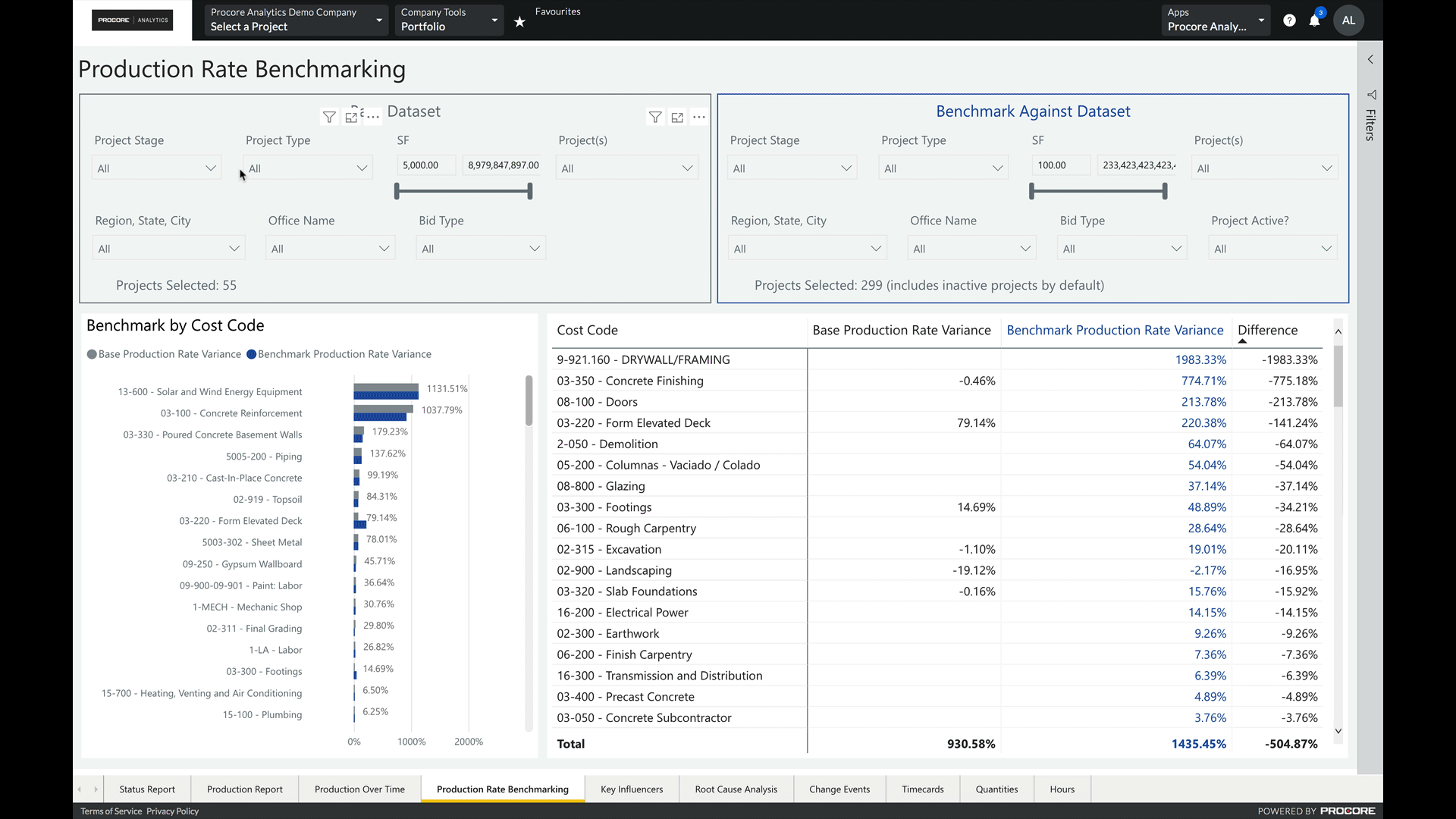
Task: Click Dataset SF maximum field 8,979,847,897.00
Action: click(502, 165)
